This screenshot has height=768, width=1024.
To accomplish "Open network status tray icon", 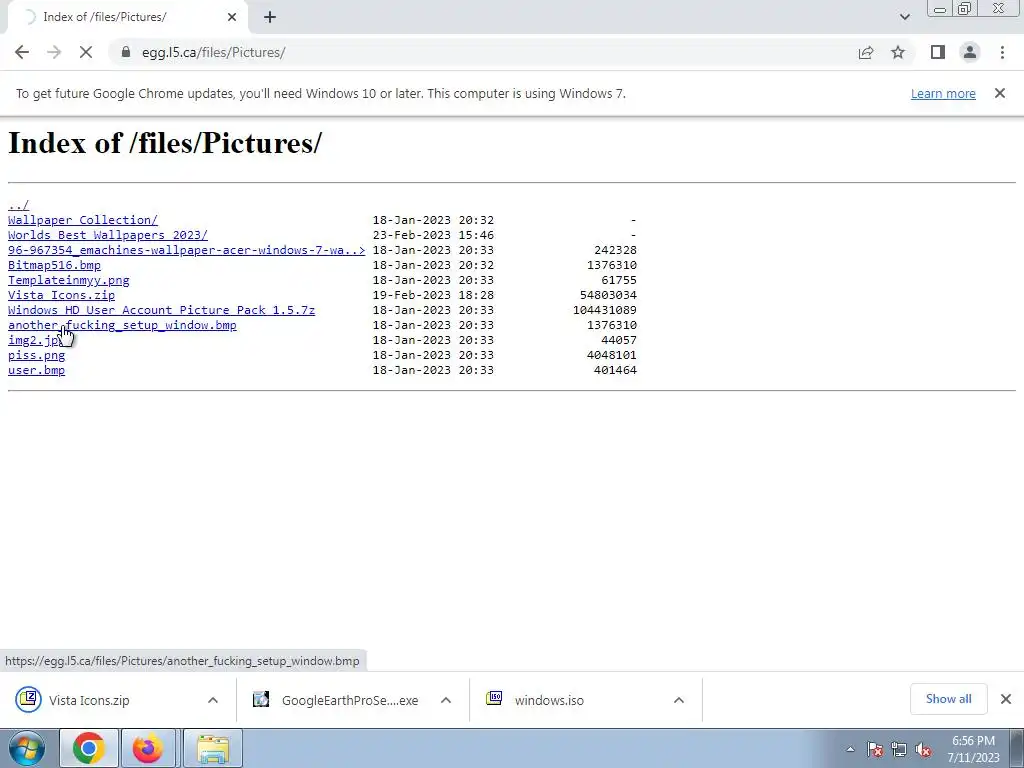I will pos(899,749).
